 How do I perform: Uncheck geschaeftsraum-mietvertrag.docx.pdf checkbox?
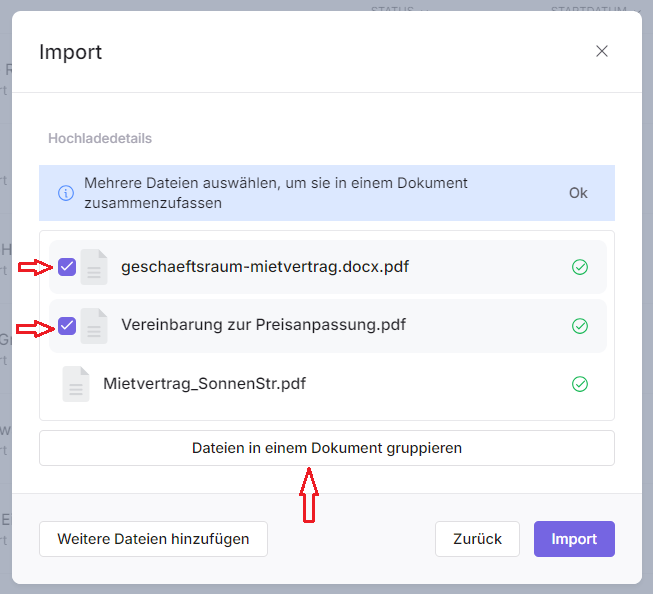[x=67, y=267]
